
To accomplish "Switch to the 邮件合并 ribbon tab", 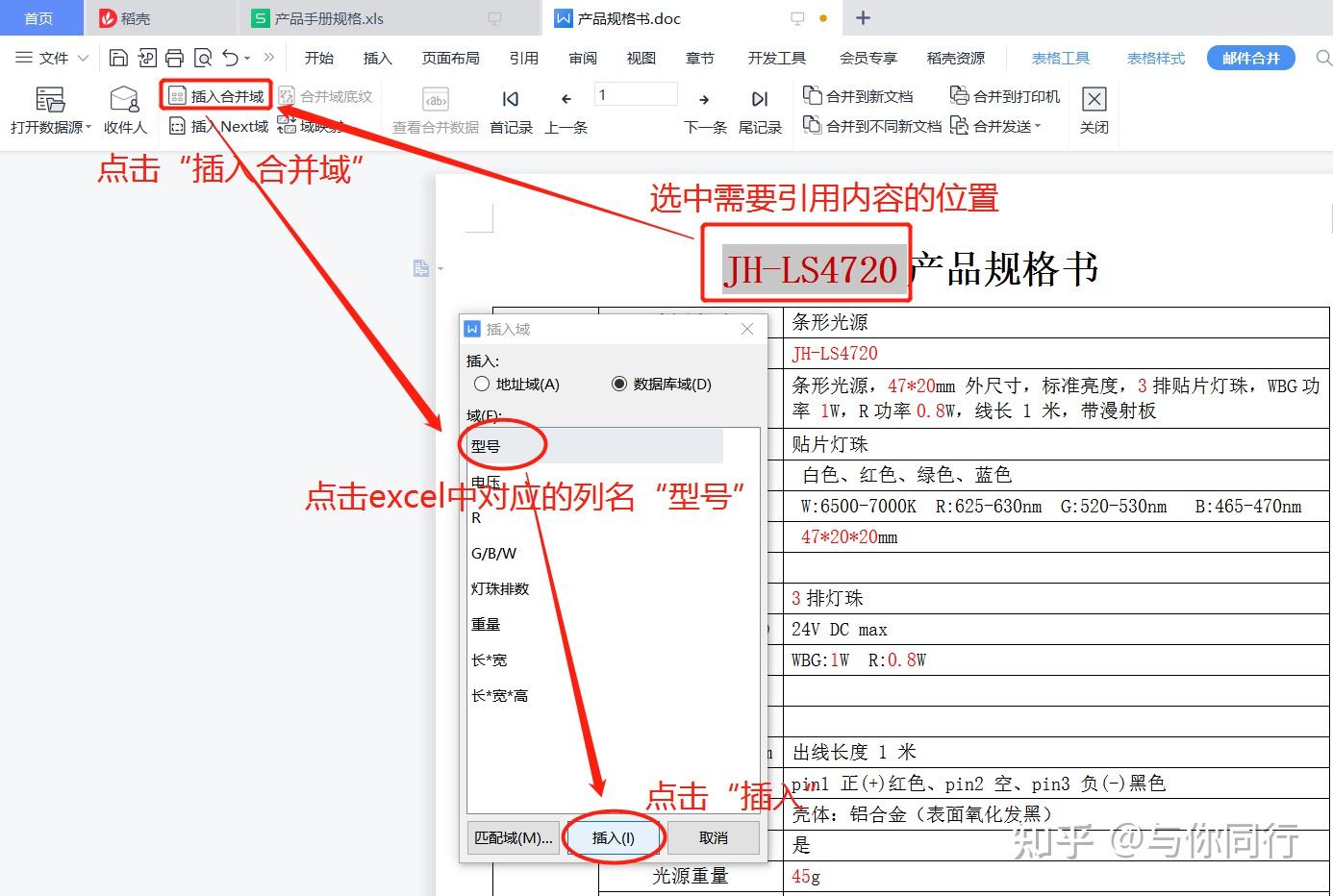I will [x=1250, y=58].
